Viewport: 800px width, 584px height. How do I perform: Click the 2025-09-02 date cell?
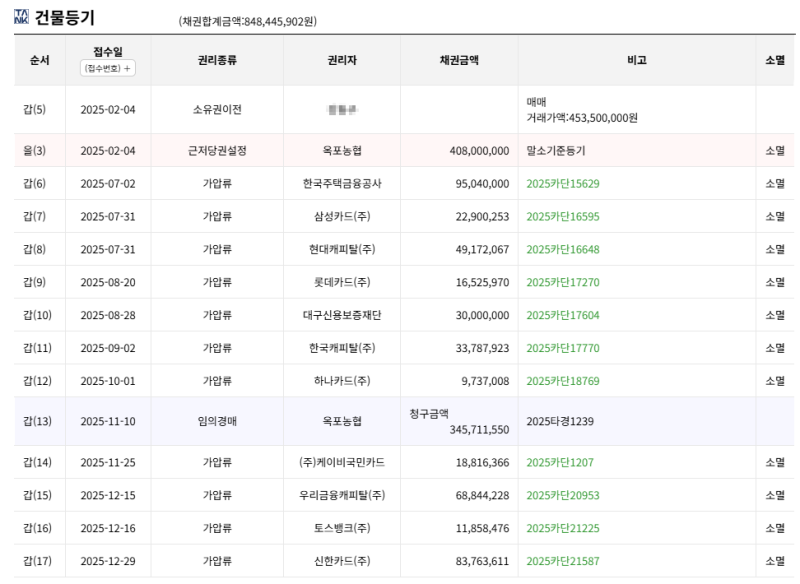[108, 348]
